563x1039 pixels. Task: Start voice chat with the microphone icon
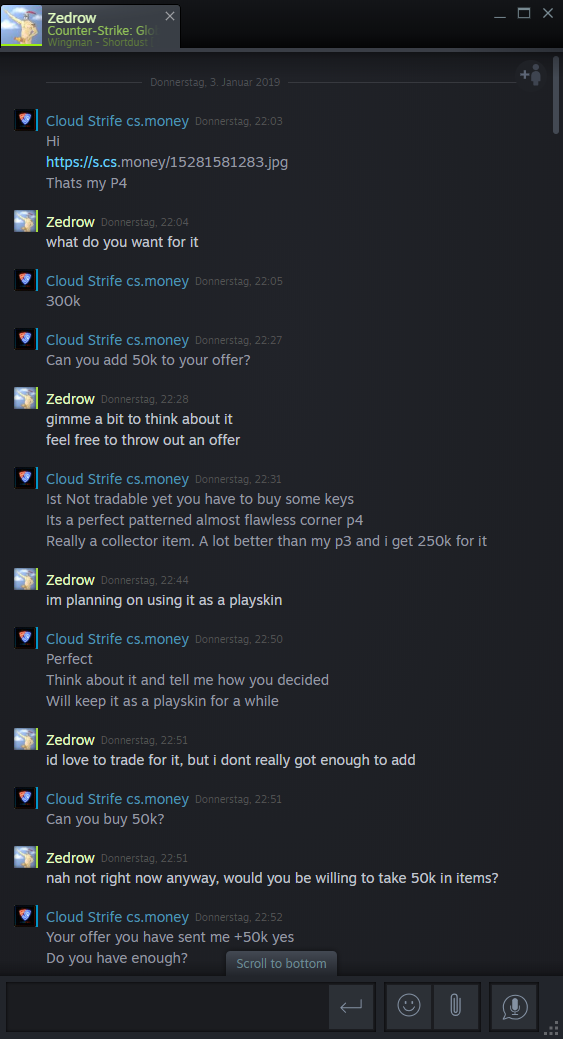coord(514,1005)
